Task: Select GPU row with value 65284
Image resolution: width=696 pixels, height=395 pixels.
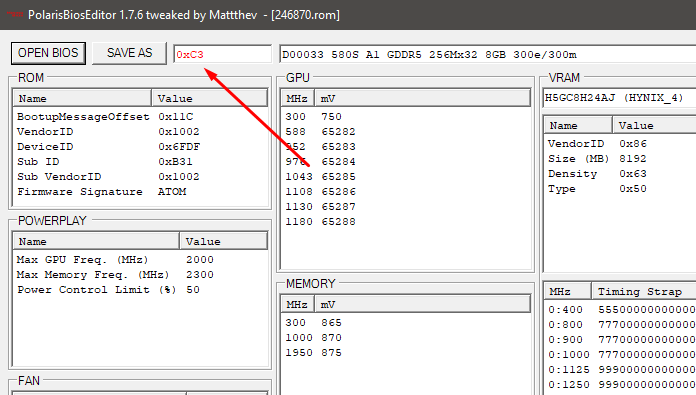Action: [x=406, y=162]
